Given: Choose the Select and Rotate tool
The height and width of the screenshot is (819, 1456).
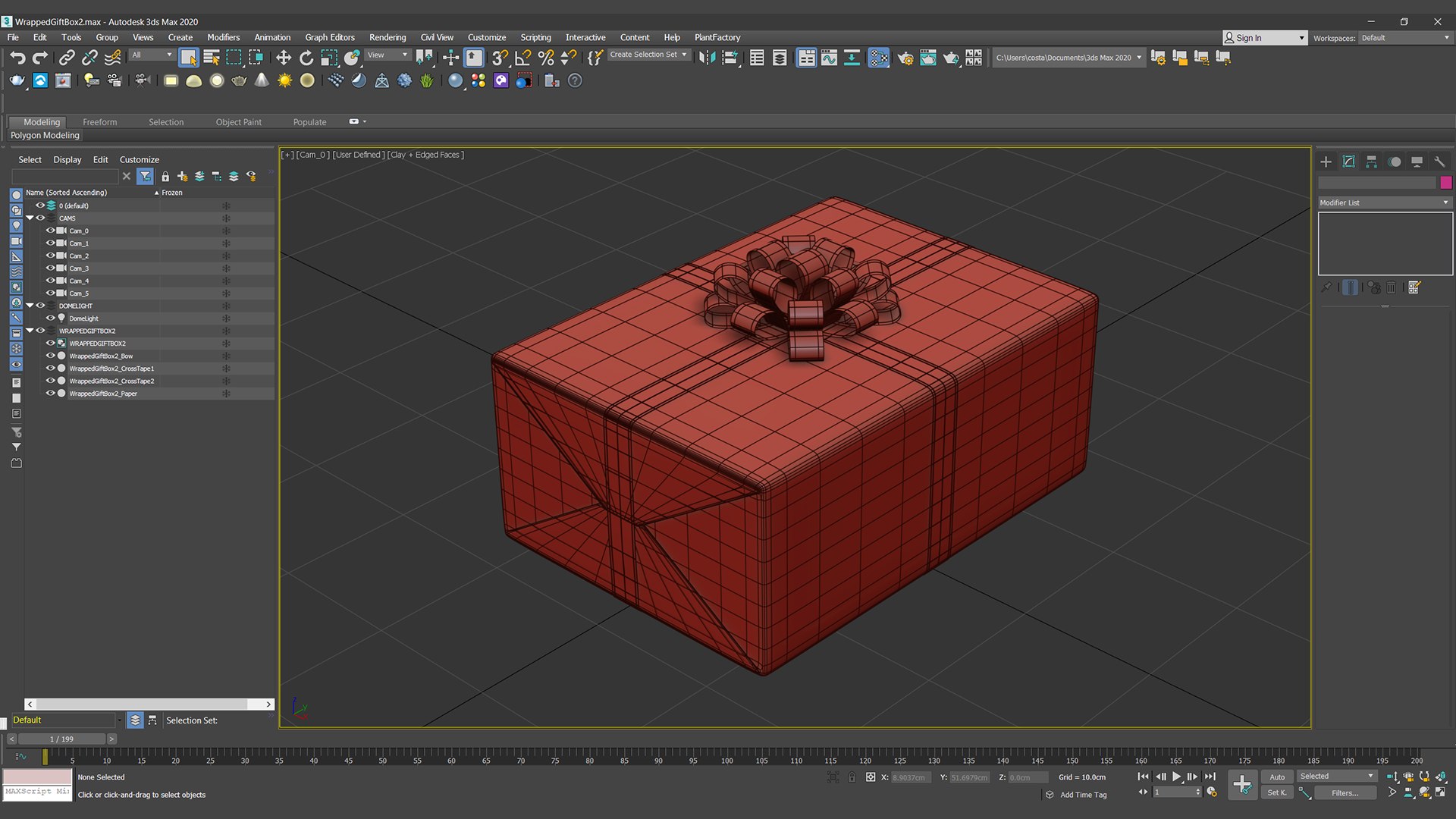Looking at the screenshot, I should [306, 58].
